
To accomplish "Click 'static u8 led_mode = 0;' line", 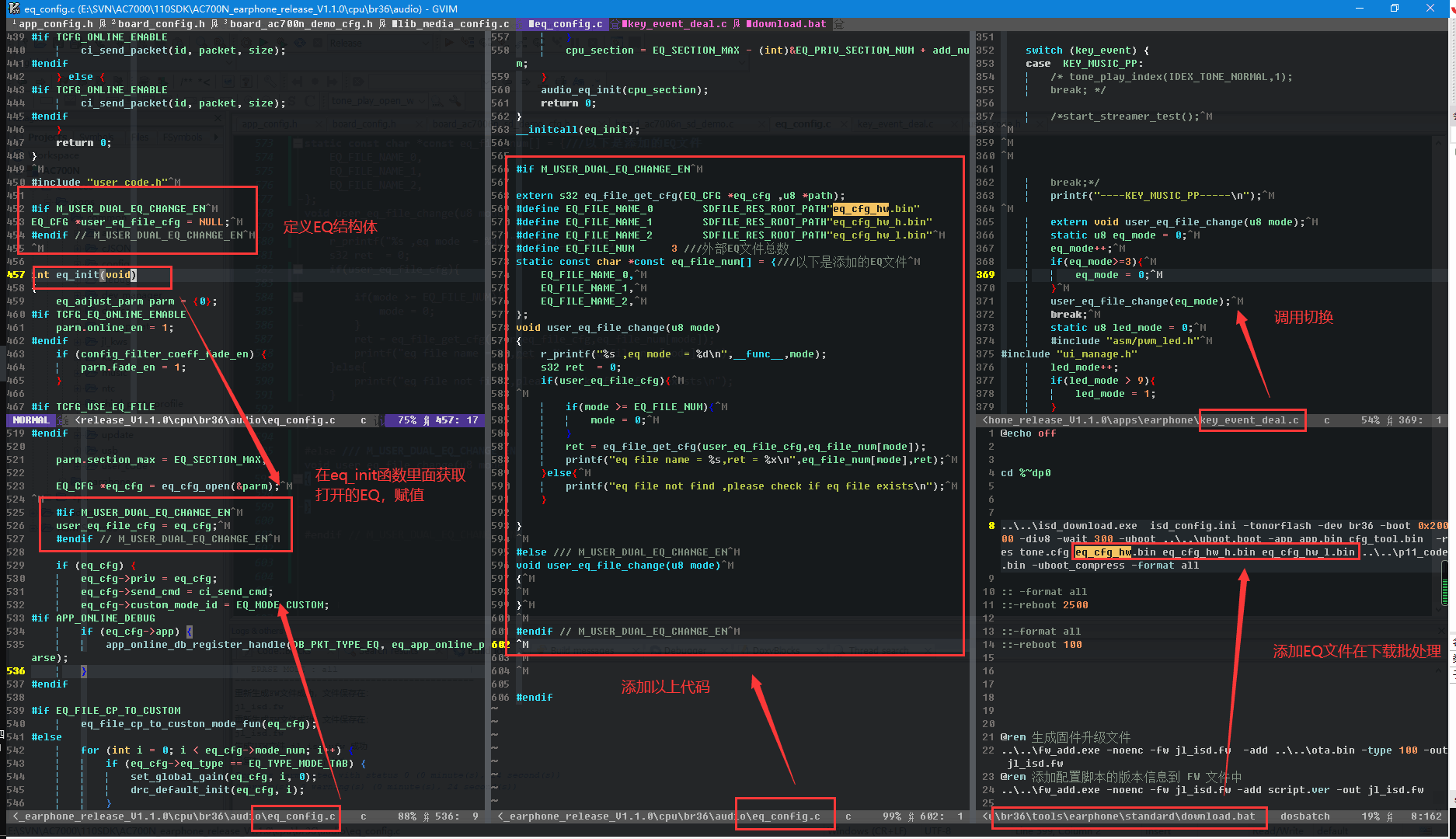I will (x=1122, y=328).
